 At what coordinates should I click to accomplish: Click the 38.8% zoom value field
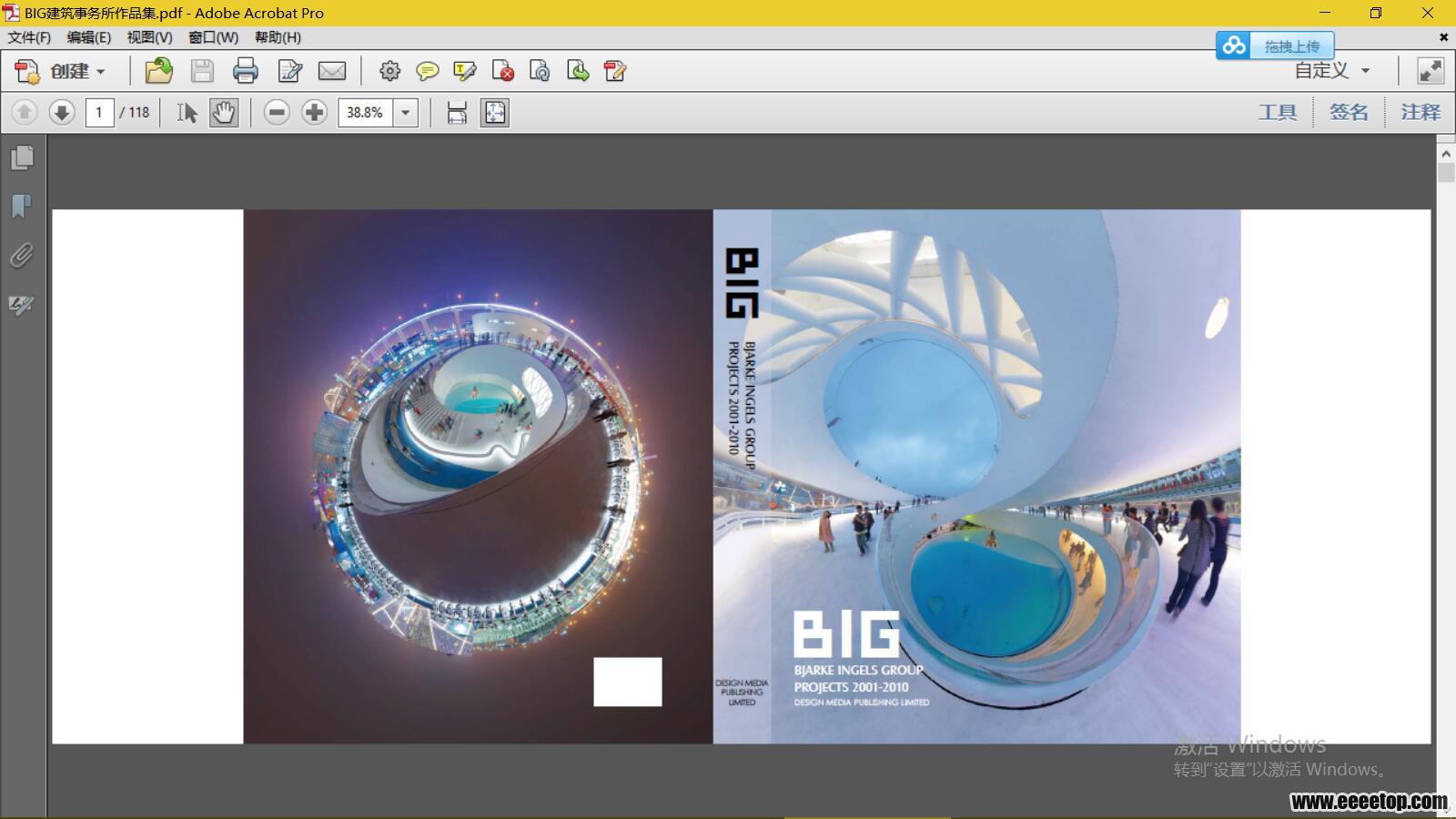(365, 112)
